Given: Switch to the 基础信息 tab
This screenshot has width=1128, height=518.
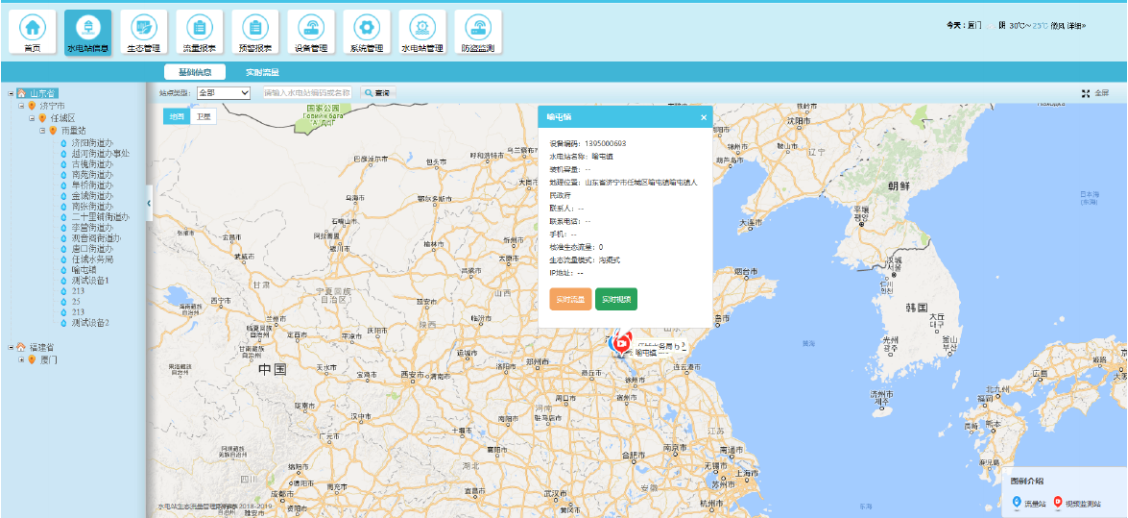Looking at the screenshot, I should coord(194,72).
